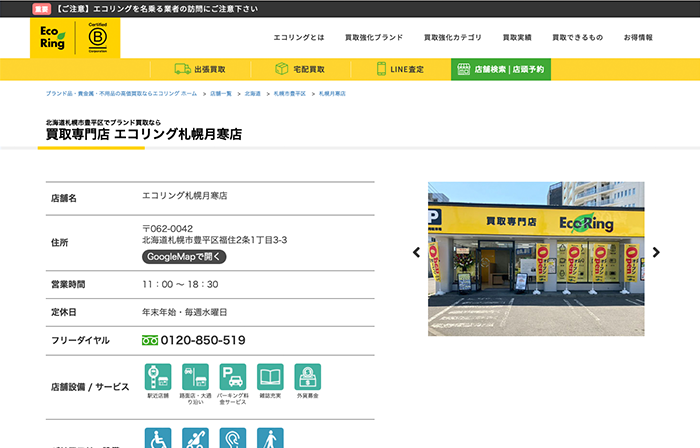Screen dimensions: 700x448
Task: Go to the 北海道 breadcrumb
Action: tap(253, 94)
